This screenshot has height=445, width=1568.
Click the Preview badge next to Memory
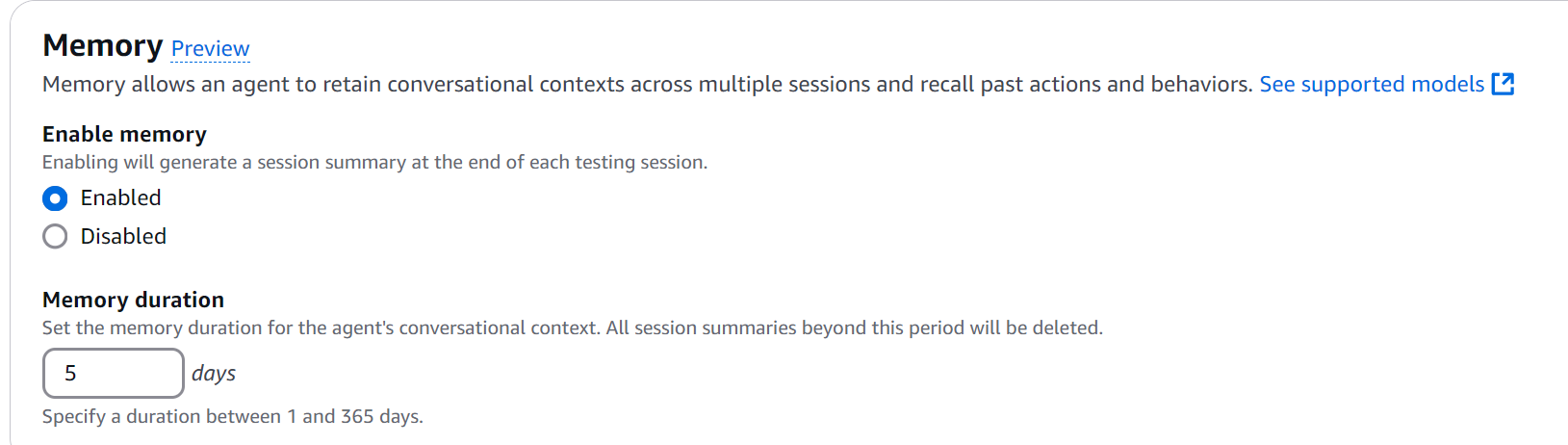tap(210, 48)
